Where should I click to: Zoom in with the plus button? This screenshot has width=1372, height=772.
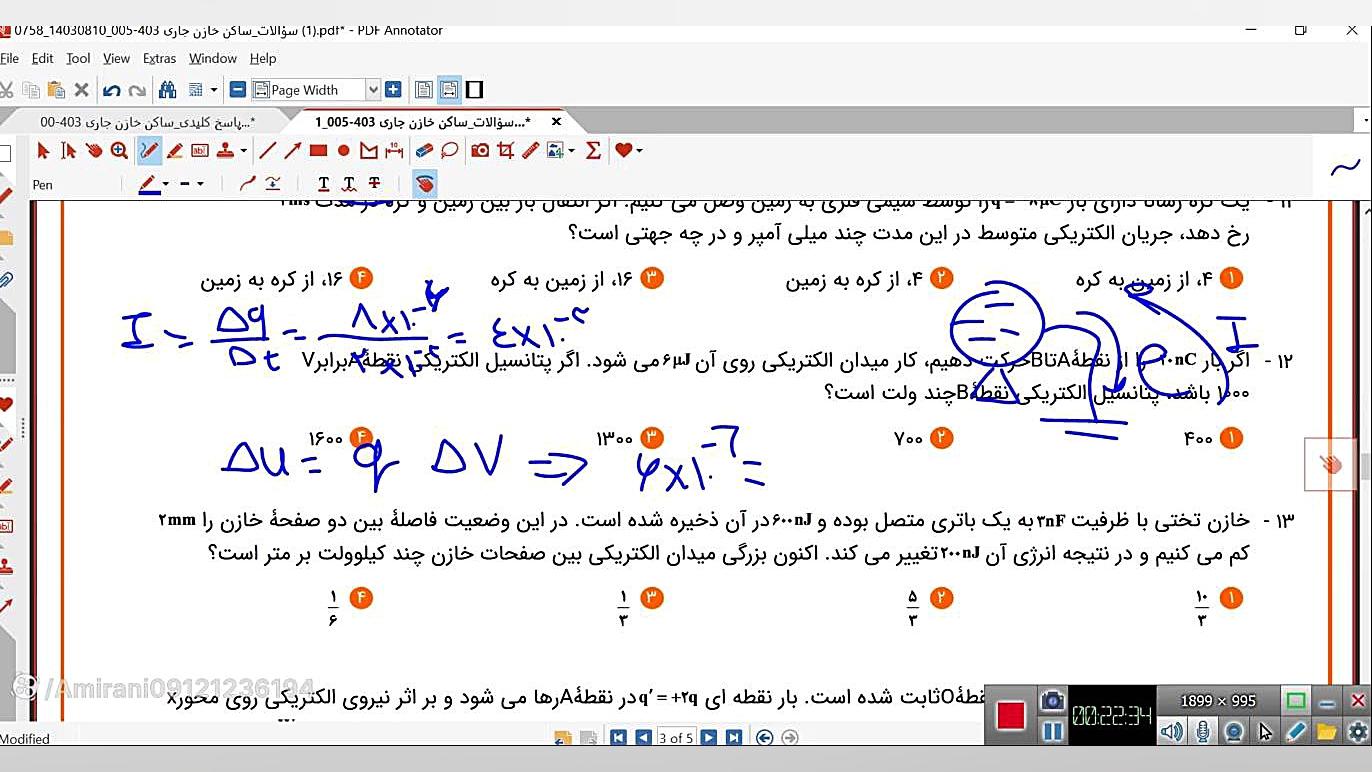point(393,90)
